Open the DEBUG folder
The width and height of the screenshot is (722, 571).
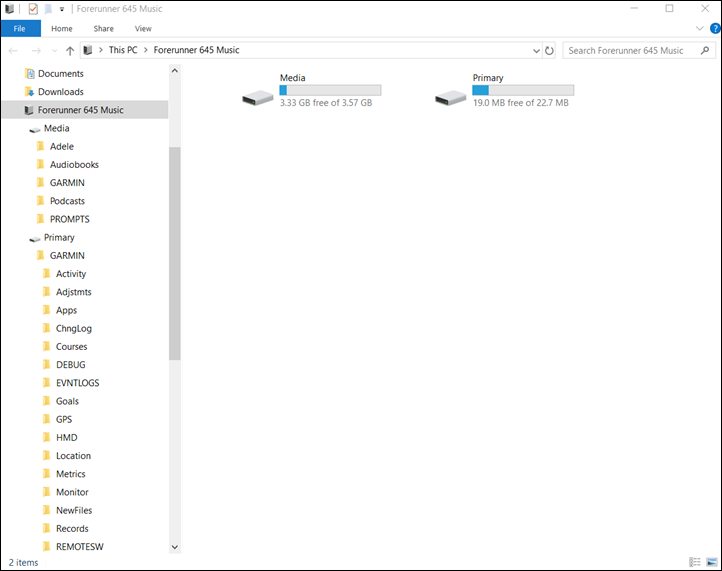[70, 365]
